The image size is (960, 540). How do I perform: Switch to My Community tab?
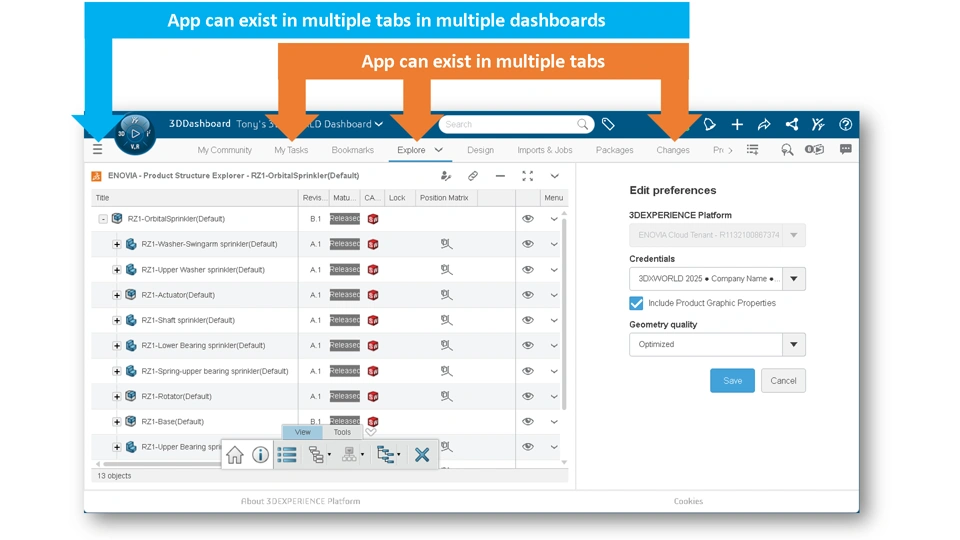225,150
